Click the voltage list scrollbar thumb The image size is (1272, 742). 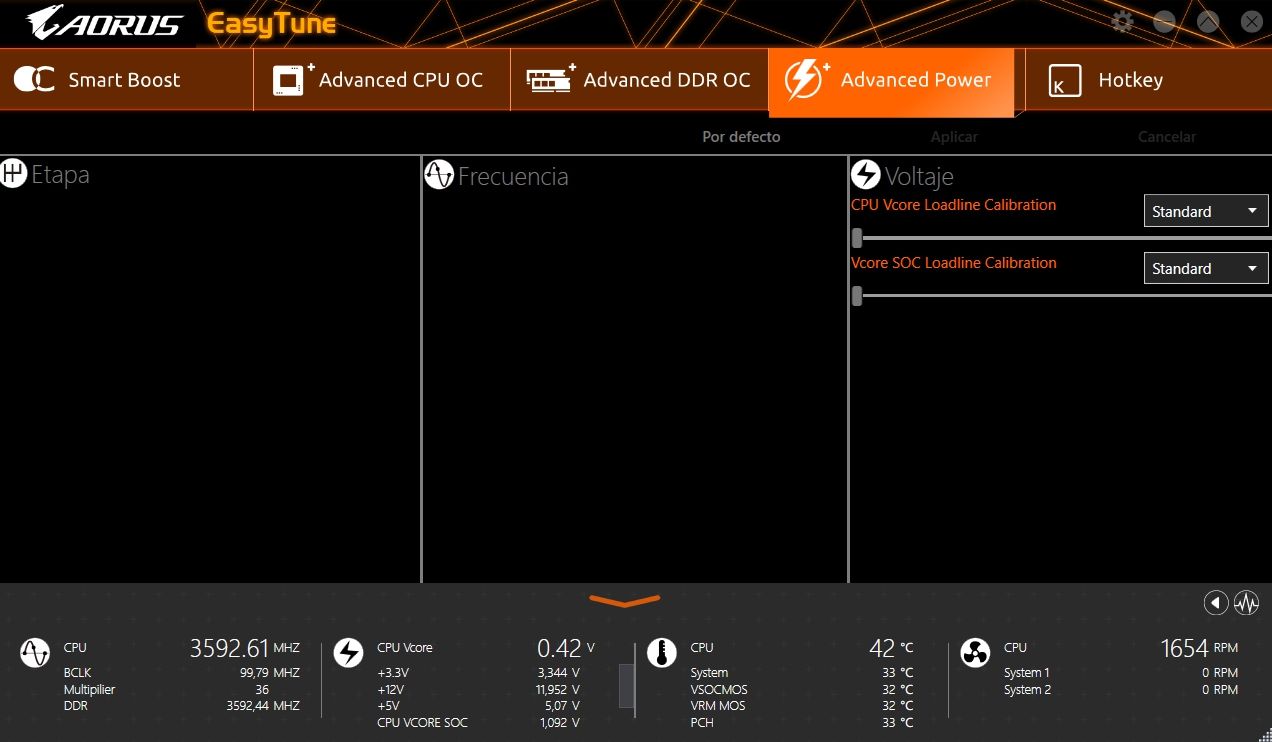pyautogui.click(x=627, y=685)
